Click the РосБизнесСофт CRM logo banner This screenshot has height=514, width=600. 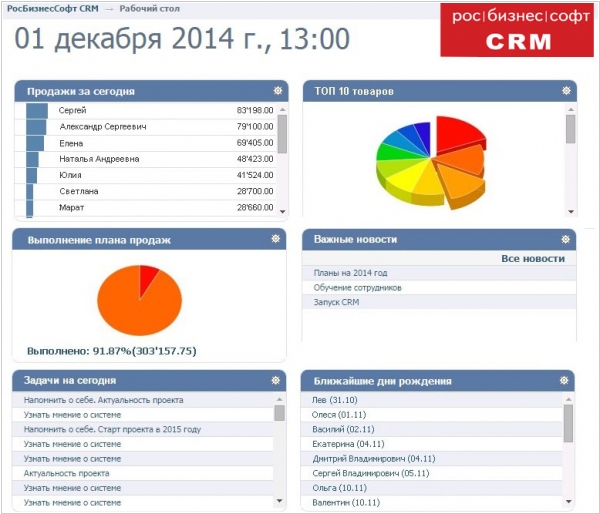pos(517,30)
